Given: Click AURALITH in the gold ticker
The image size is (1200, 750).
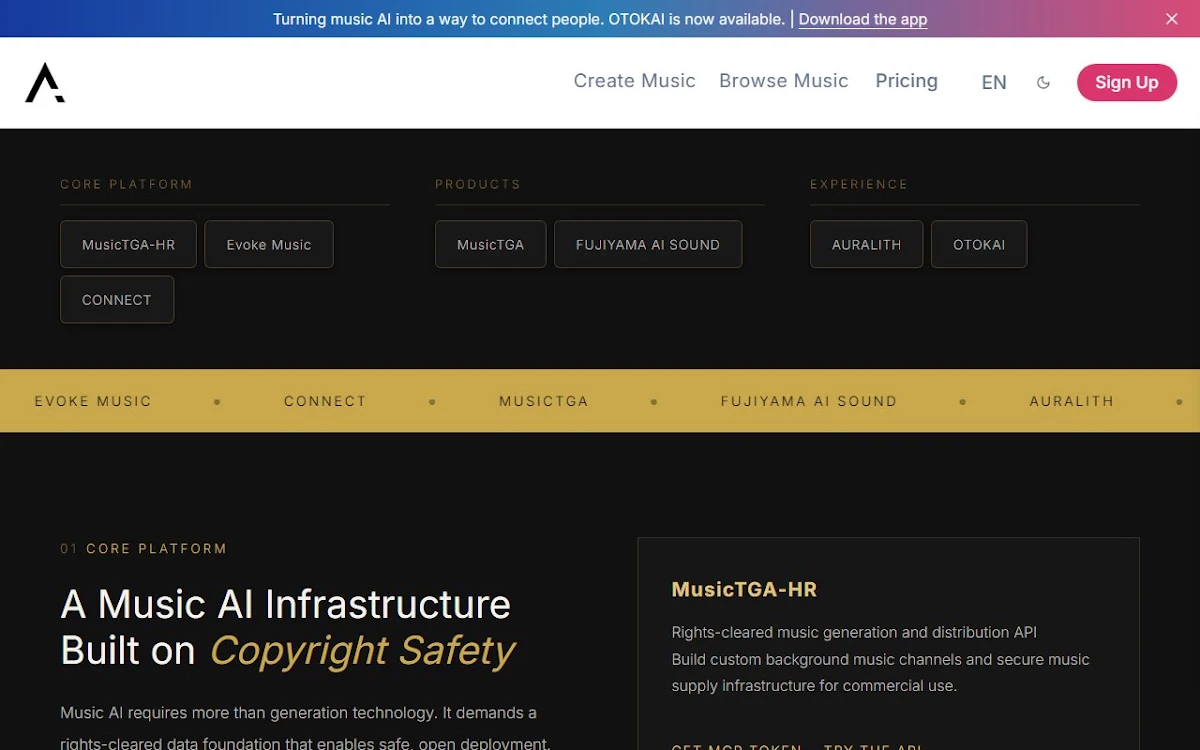Looking at the screenshot, I should point(1072,401).
